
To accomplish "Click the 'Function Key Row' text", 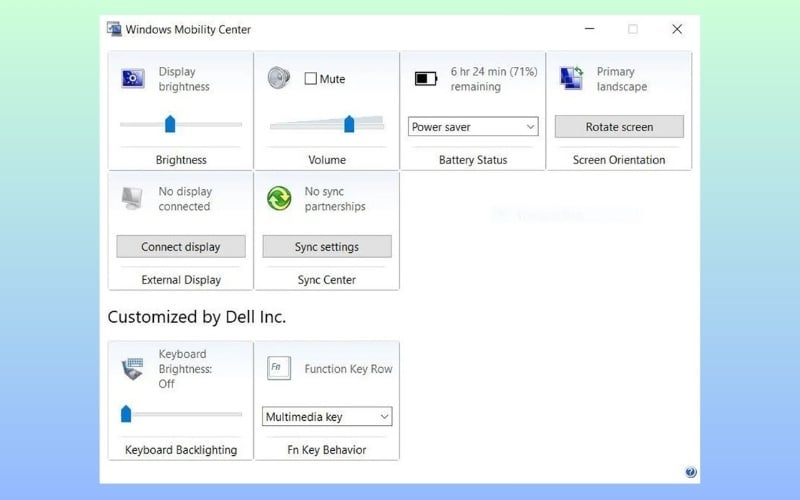I will point(348,369).
